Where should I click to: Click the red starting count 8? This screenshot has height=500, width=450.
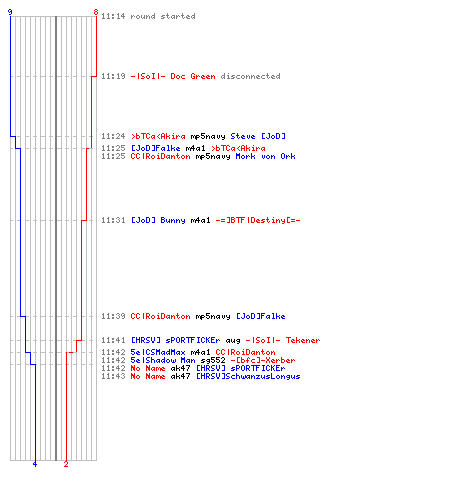point(96,12)
